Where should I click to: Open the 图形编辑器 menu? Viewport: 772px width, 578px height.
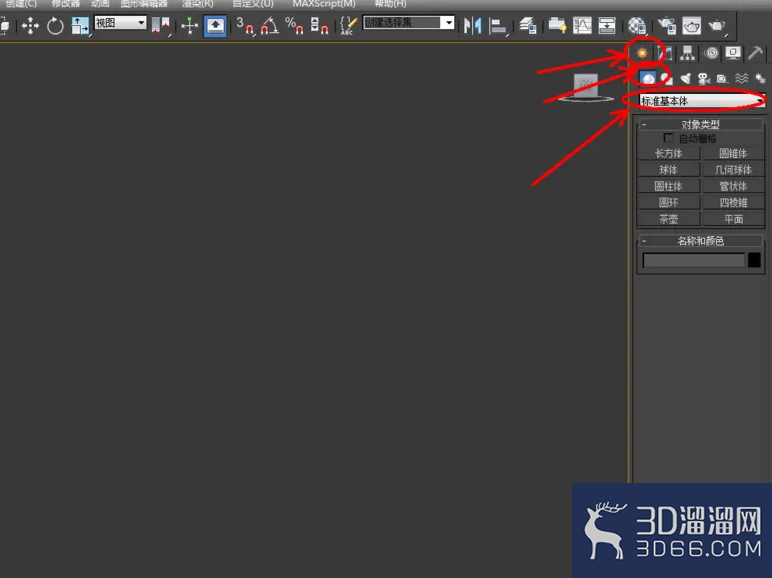[x=144, y=3]
